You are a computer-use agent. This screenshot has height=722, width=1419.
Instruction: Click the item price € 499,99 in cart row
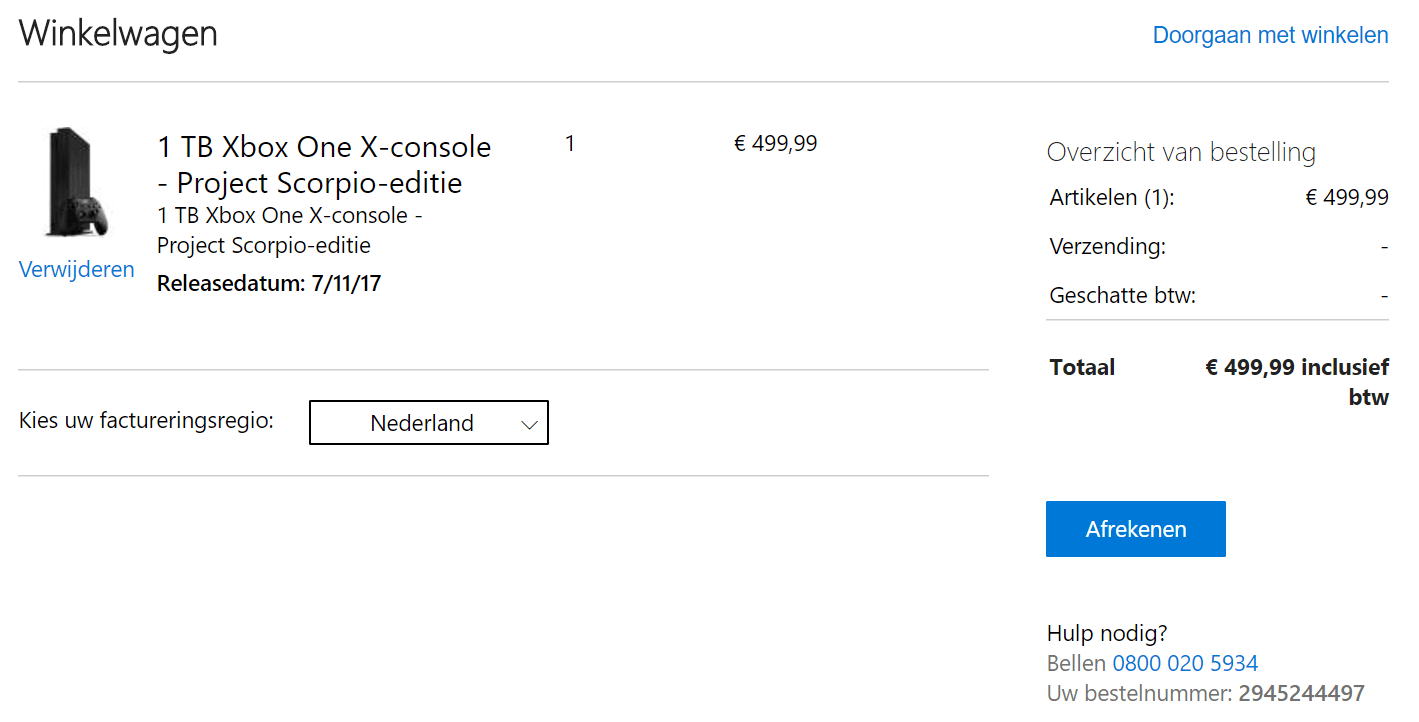775,144
